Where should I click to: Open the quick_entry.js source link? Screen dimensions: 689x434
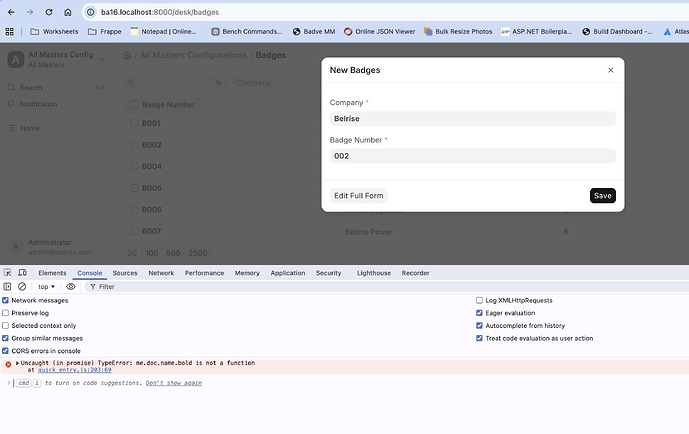[74, 370]
